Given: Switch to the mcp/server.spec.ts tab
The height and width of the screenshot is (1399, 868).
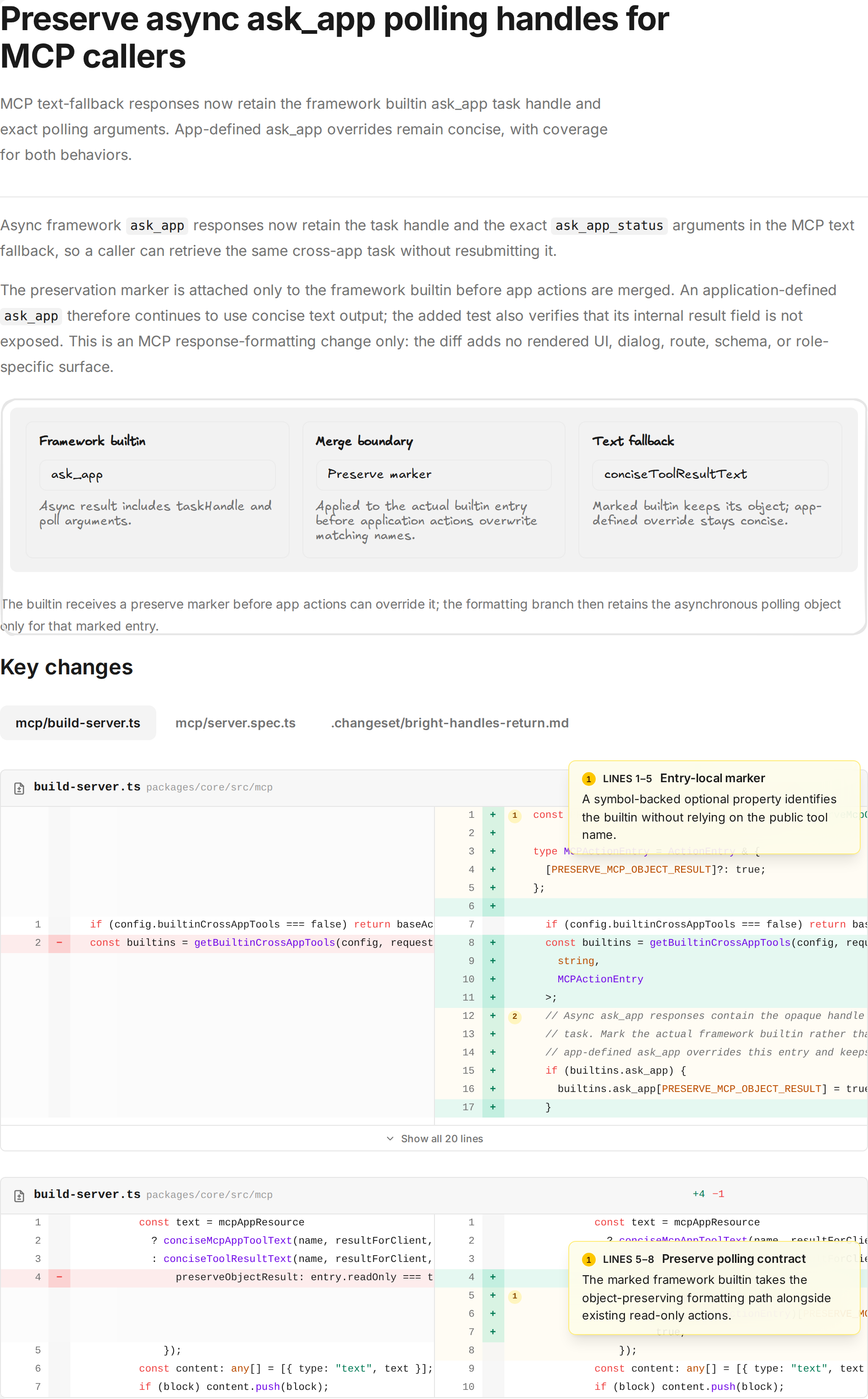Looking at the screenshot, I should pos(235,723).
